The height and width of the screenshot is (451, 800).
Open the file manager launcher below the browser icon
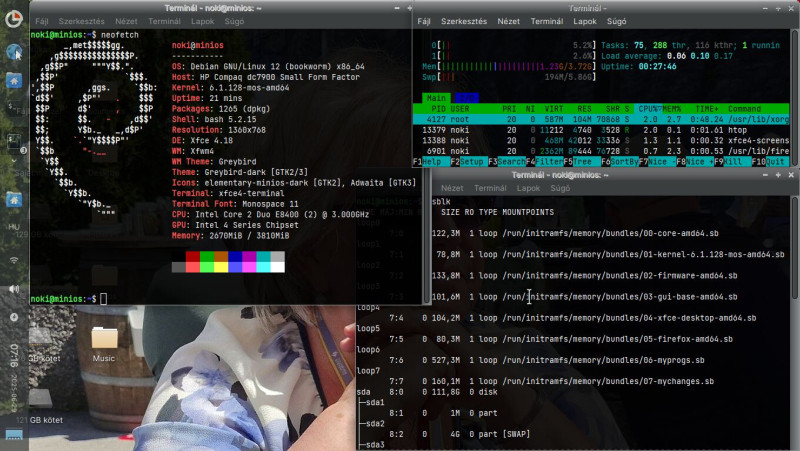tap(14, 81)
